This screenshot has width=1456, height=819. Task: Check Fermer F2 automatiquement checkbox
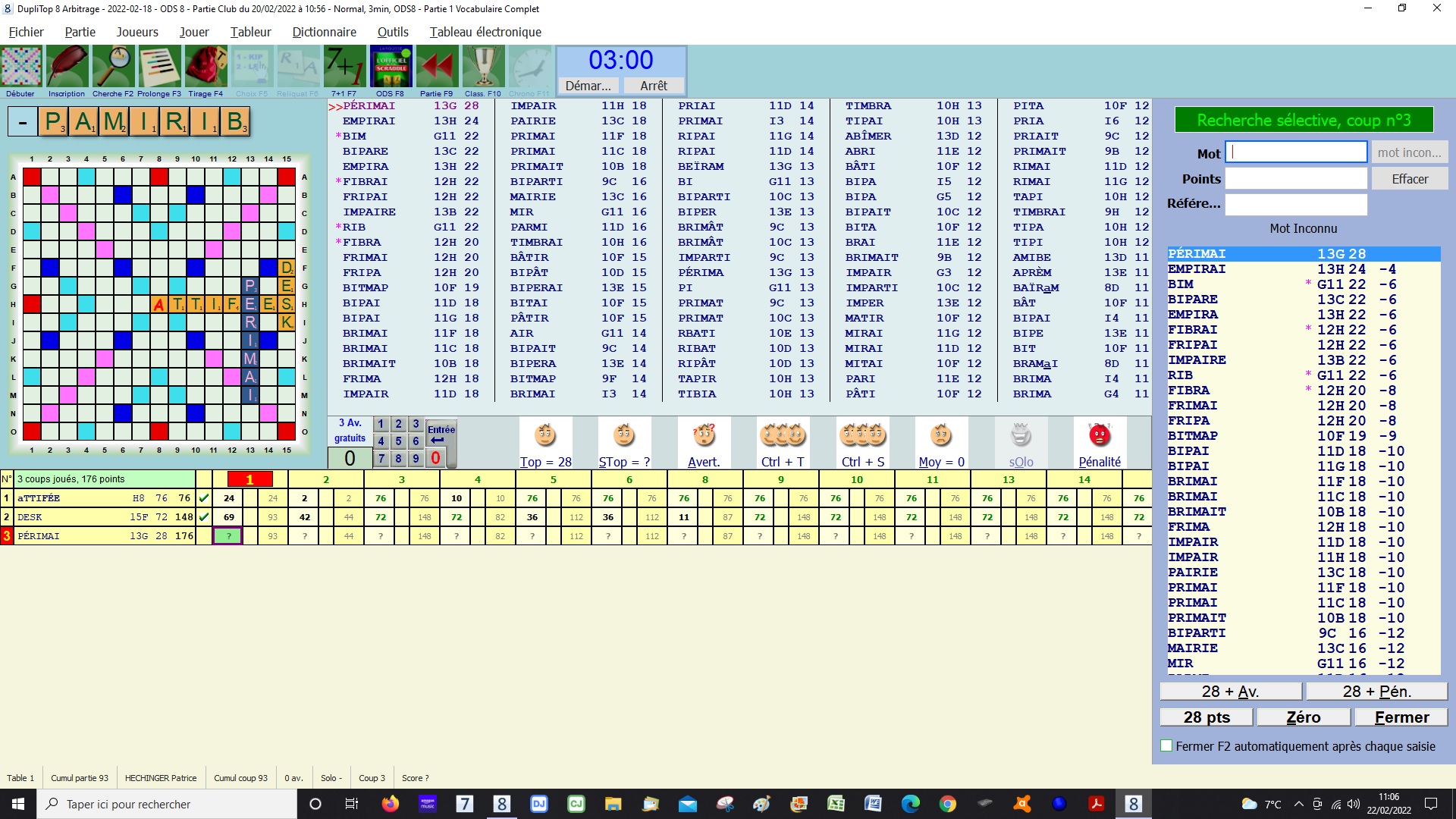(1167, 746)
